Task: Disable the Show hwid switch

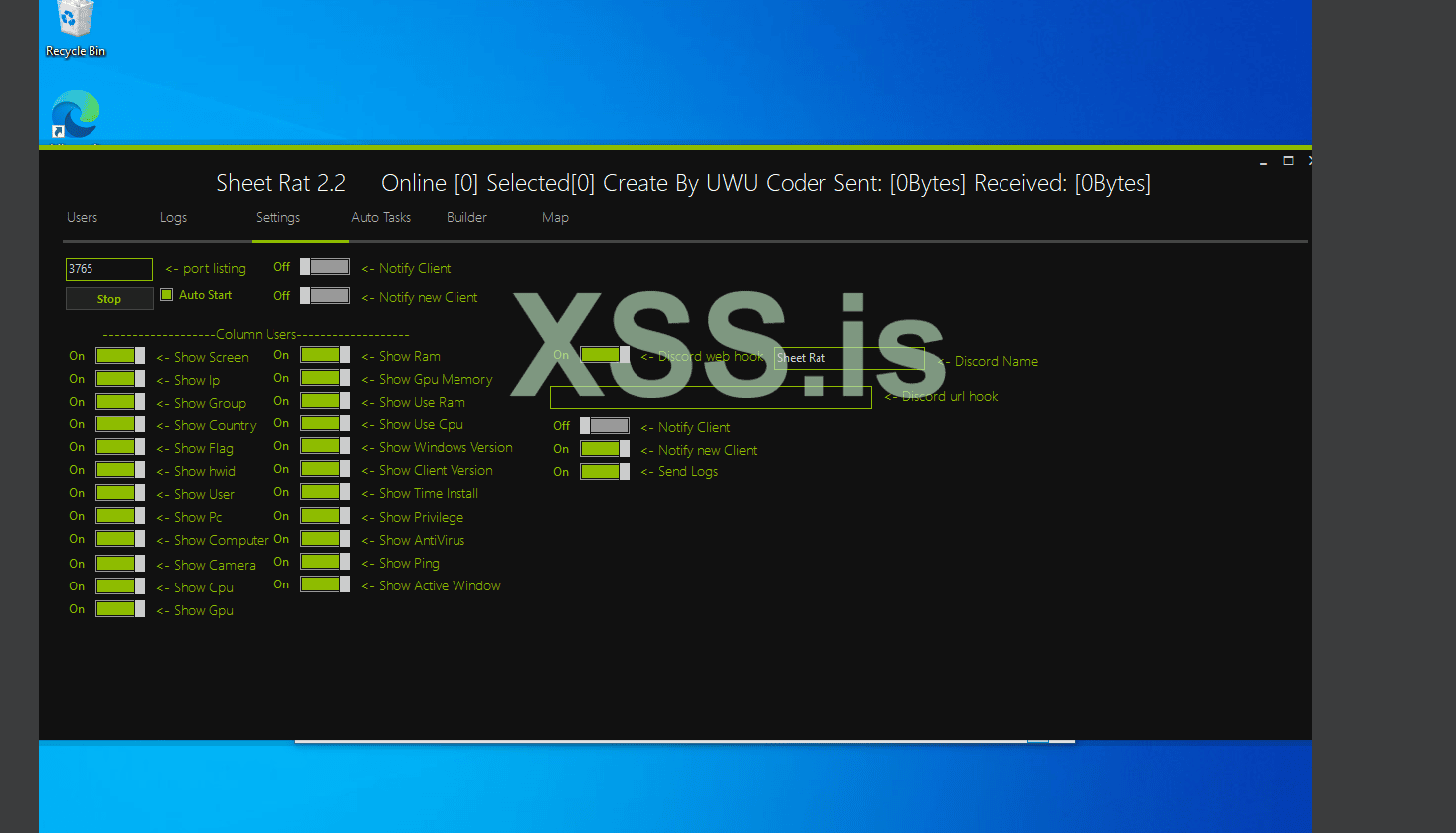Action: [x=120, y=470]
